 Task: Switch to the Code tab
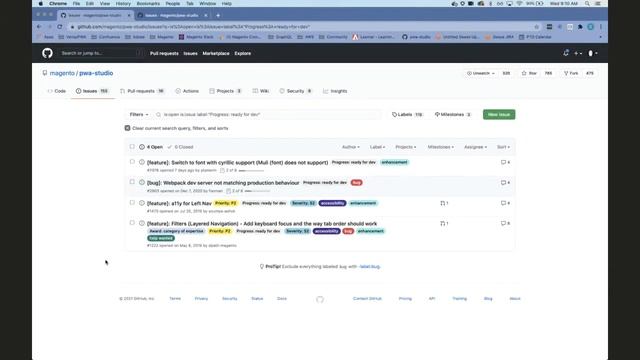click(x=56, y=91)
